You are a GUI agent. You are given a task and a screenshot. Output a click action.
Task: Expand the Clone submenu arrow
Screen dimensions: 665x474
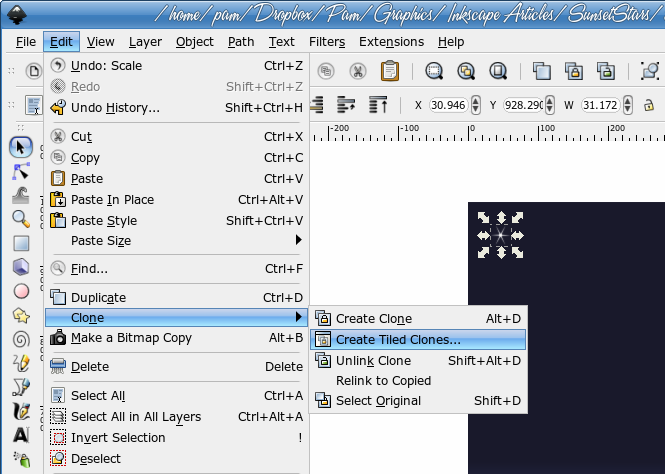point(299,317)
